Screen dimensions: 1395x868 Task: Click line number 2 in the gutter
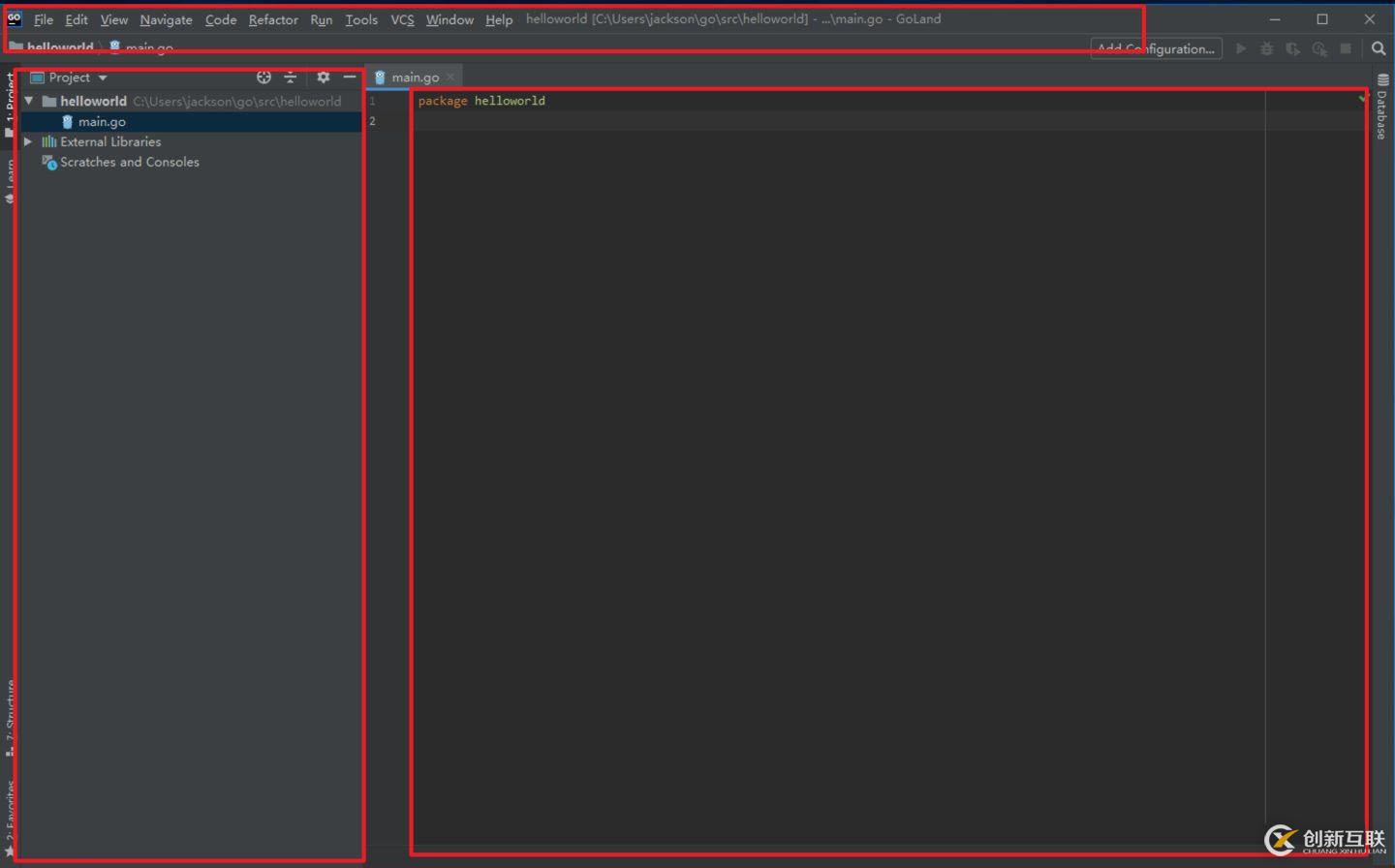(372, 121)
